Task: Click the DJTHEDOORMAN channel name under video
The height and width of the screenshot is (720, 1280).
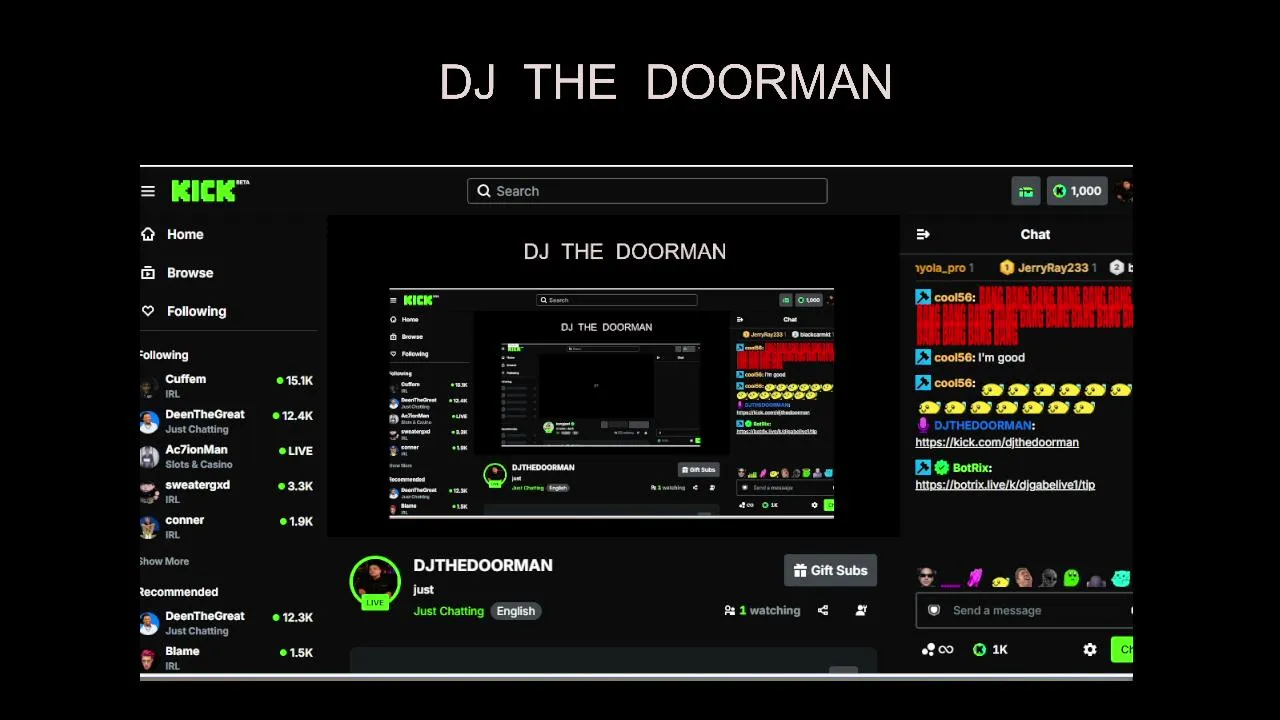Action: coord(483,565)
